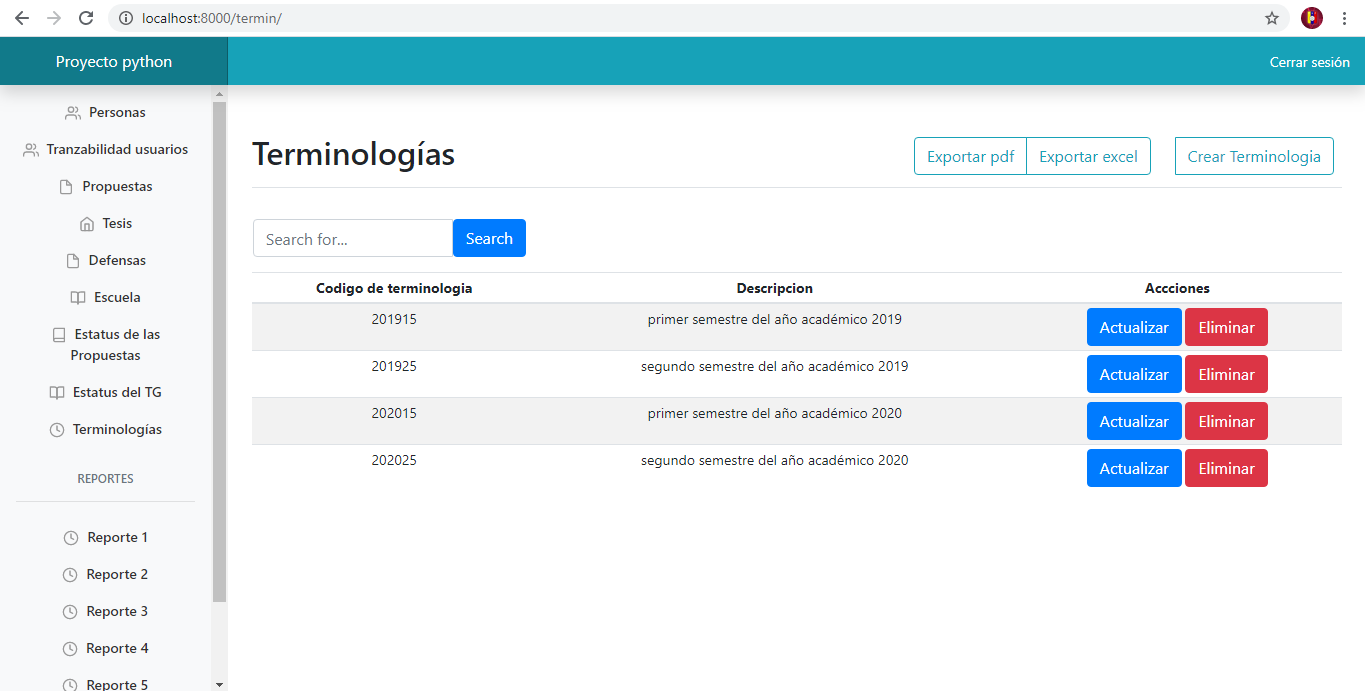Click the Crear Terminologia button
1365x691 pixels.
[1254, 156]
